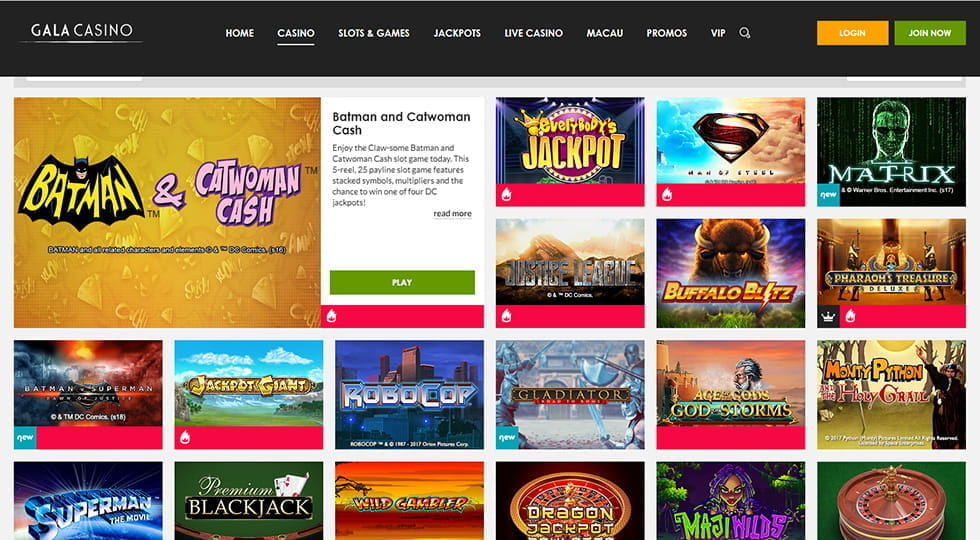Click the new badge on Batman v Superman
Viewport: 980px width, 540px height.
click(25, 438)
